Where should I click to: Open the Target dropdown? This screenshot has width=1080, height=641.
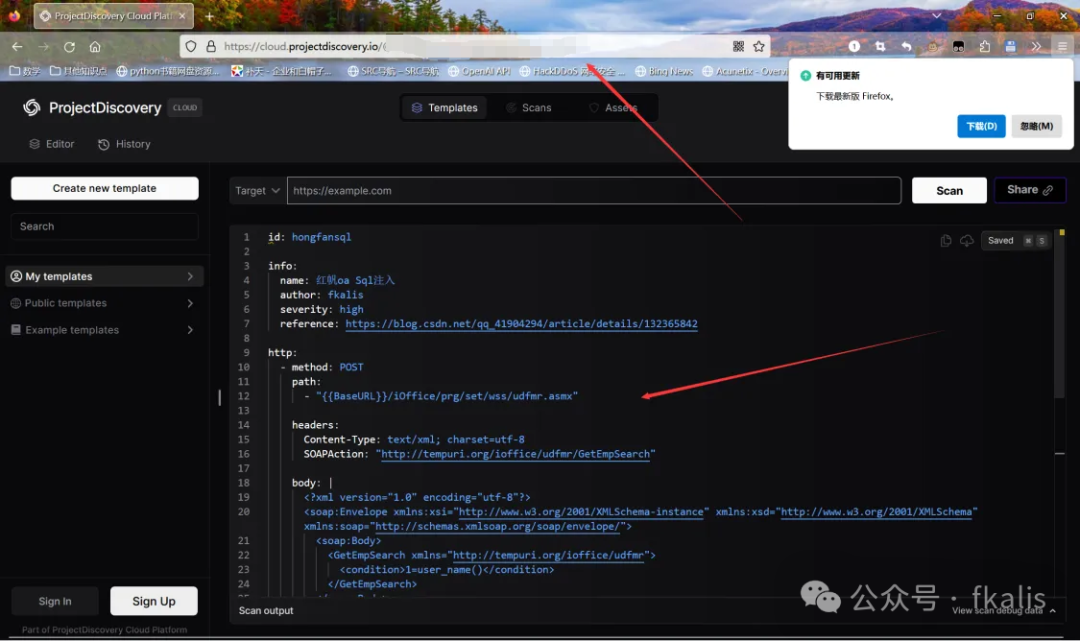258,191
